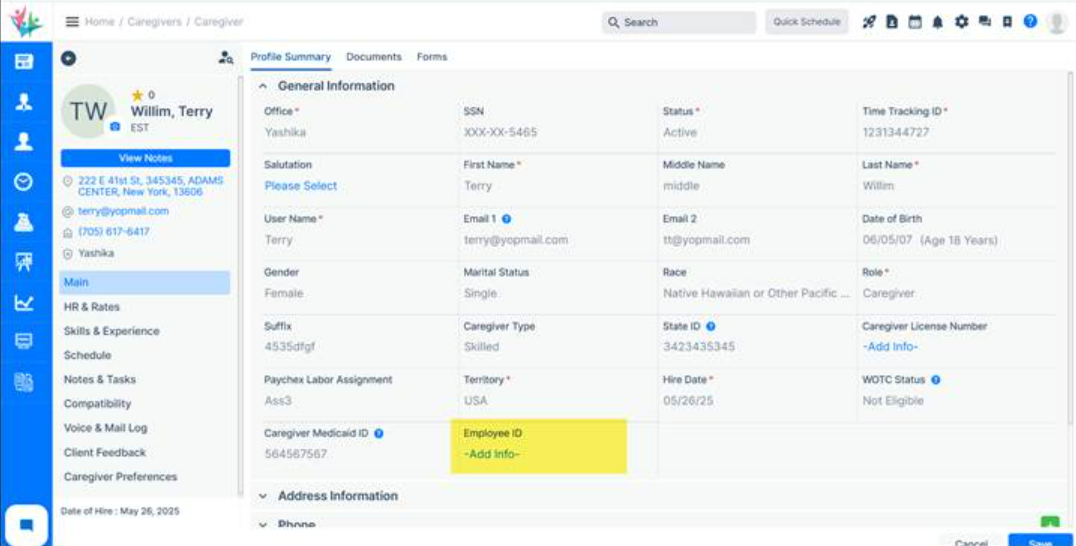This screenshot has width=1076, height=546.
Task: Open the 222 E 41st St address link
Action: click(x=150, y=186)
